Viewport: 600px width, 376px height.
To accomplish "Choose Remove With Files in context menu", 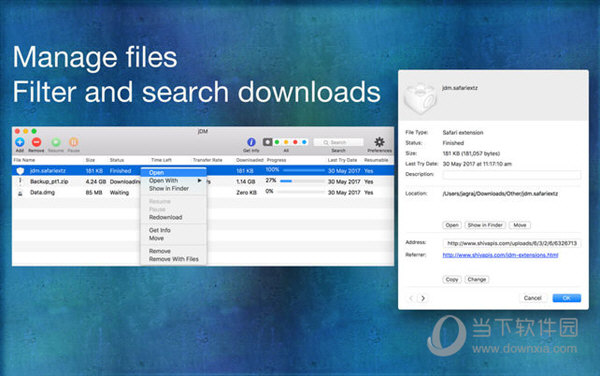I will click(174, 259).
